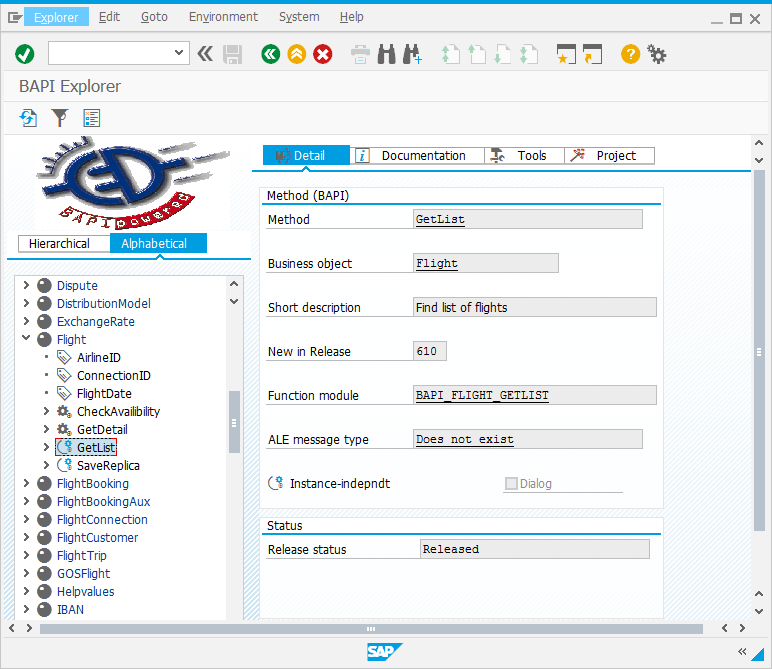The width and height of the screenshot is (772, 669).
Task: Switch to the Alphabetical tab
Action: click(158, 243)
